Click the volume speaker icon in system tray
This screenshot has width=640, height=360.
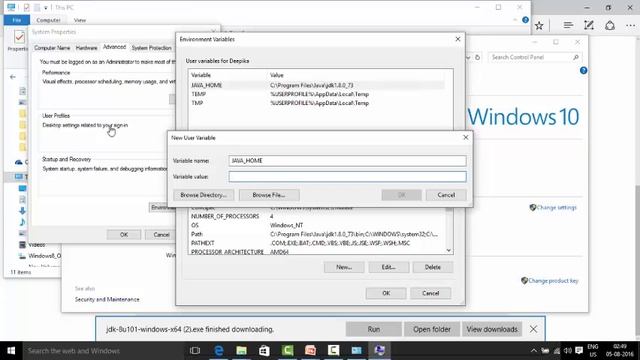pos(568,351)
